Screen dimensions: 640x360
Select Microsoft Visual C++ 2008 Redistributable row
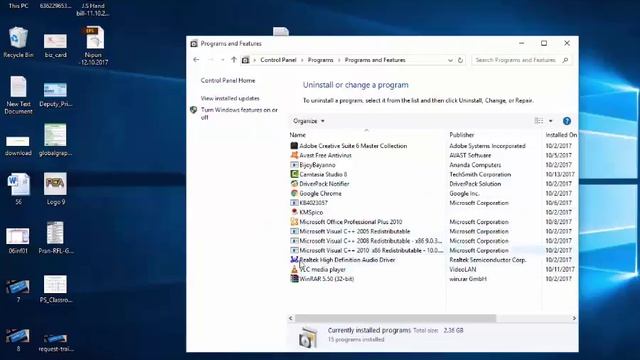pyautogui.click(x=433, y=241)
